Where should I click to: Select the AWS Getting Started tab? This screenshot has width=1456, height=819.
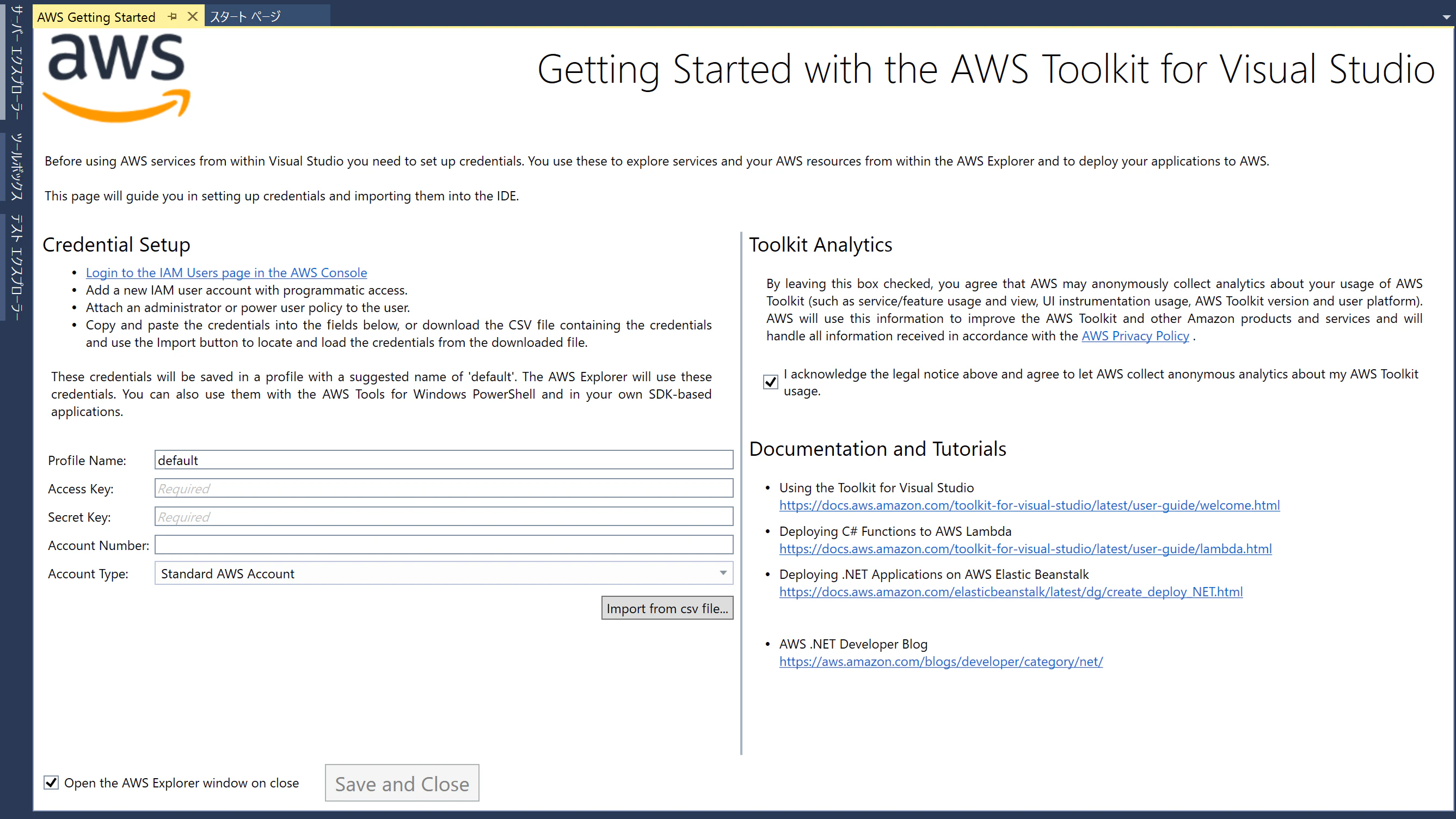pyautogui.click(x=96, y=17)
